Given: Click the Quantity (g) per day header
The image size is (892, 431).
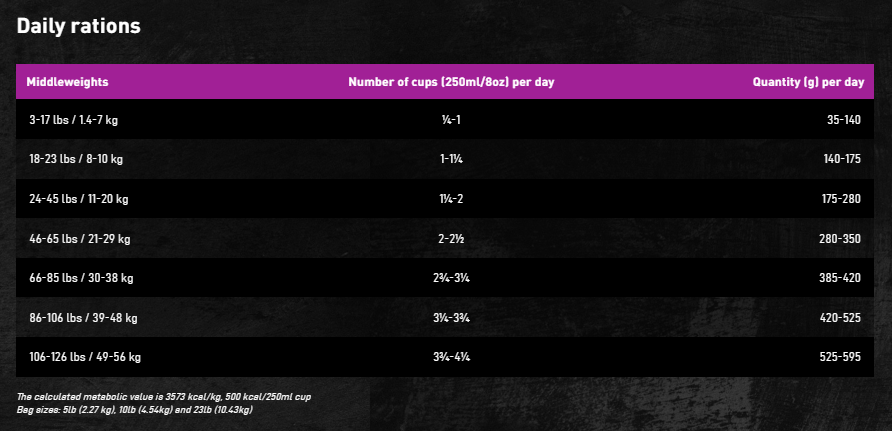Looking at the screenshot, I should point(808,82).
